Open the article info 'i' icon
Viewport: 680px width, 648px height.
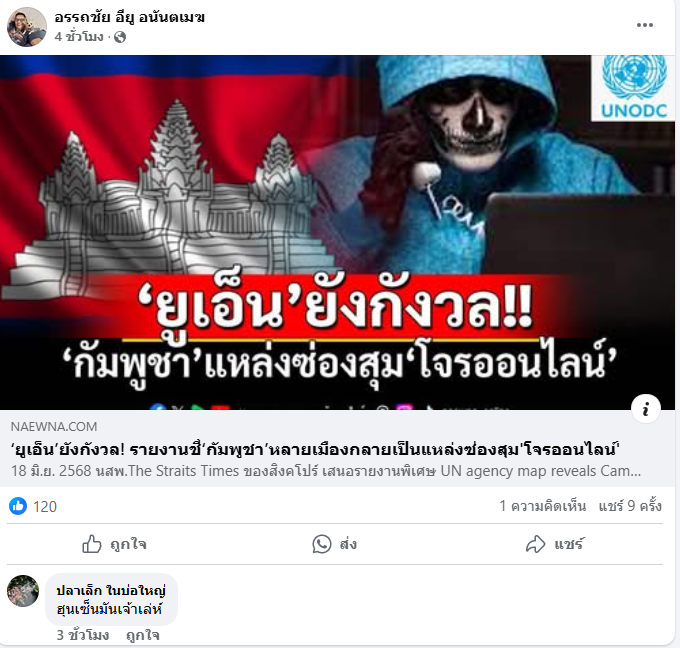tap(646, 409)
